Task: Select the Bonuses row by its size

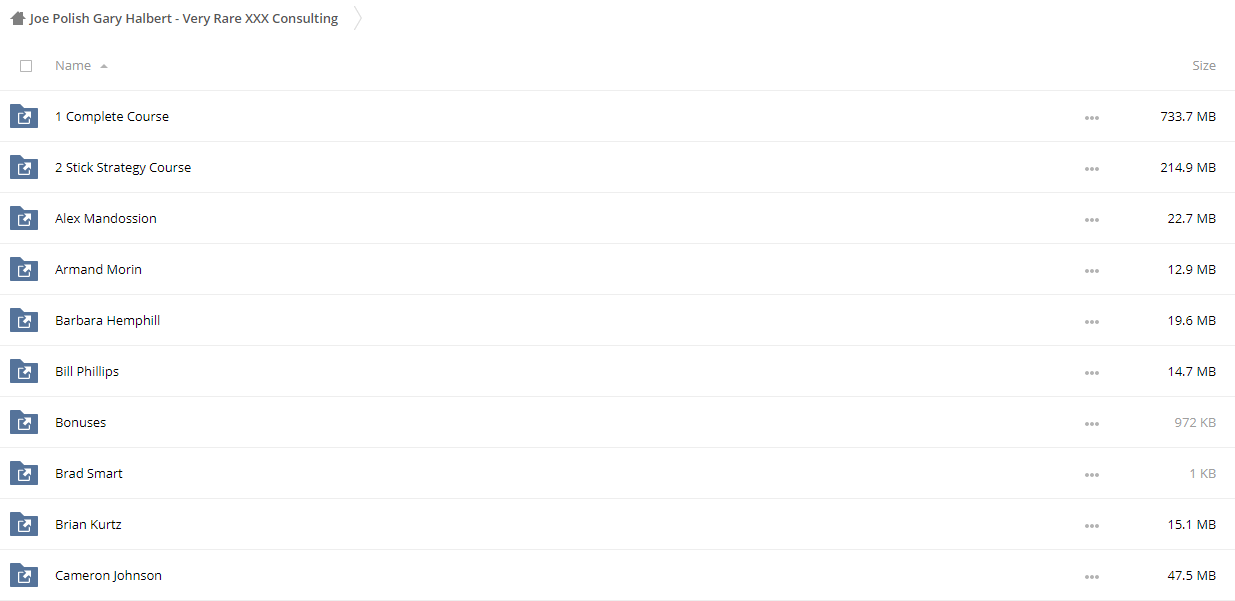Action: [1195, 422]
